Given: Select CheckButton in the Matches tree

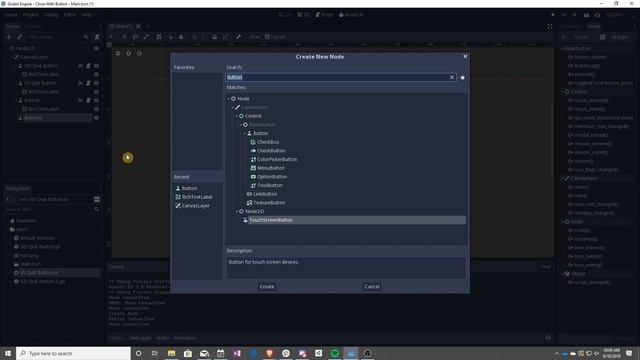Looking at the screenshot, I should [x=271, y=151].
